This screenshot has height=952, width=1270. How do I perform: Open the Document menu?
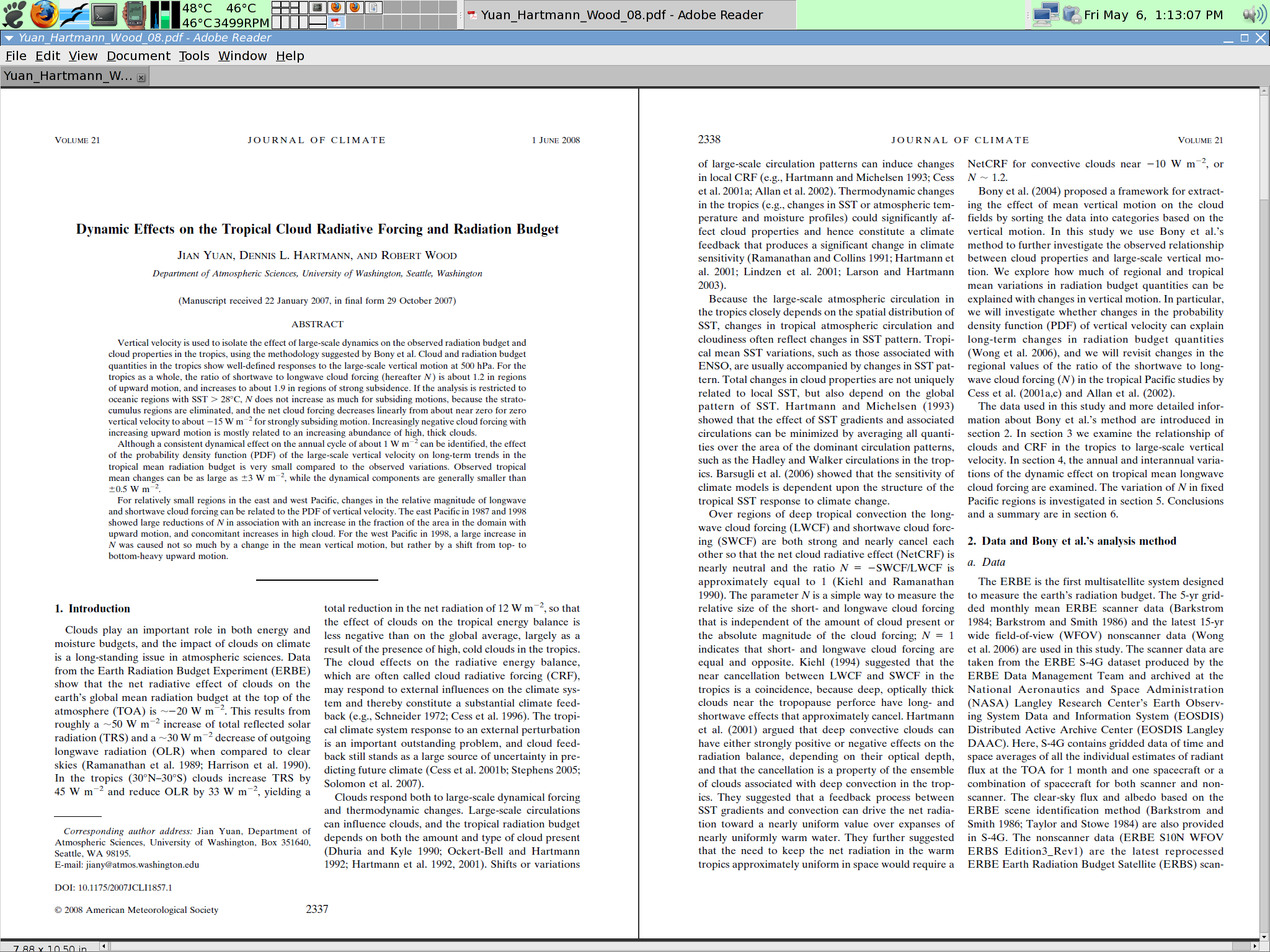click(138, 56)
